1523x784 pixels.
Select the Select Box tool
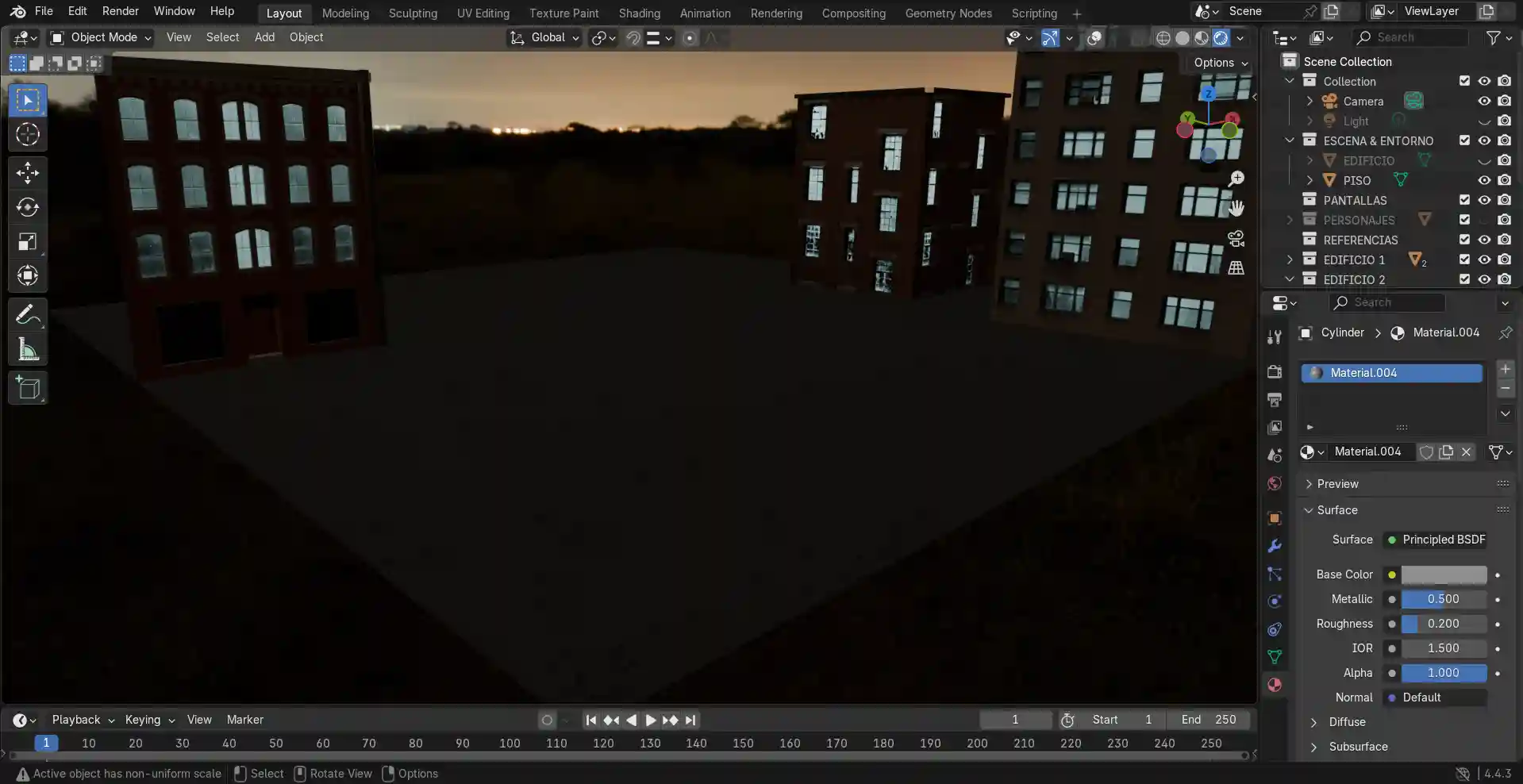[28, 101]
